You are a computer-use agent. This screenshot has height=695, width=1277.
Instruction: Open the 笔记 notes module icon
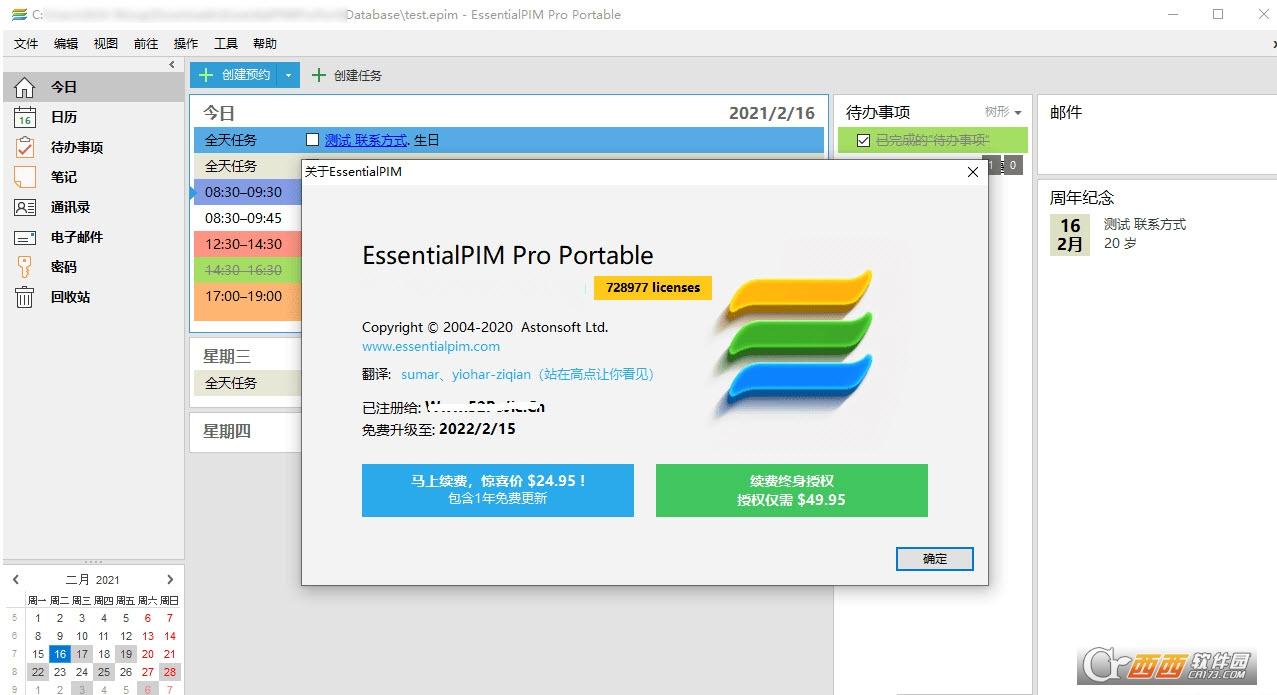tap(24, 177)
